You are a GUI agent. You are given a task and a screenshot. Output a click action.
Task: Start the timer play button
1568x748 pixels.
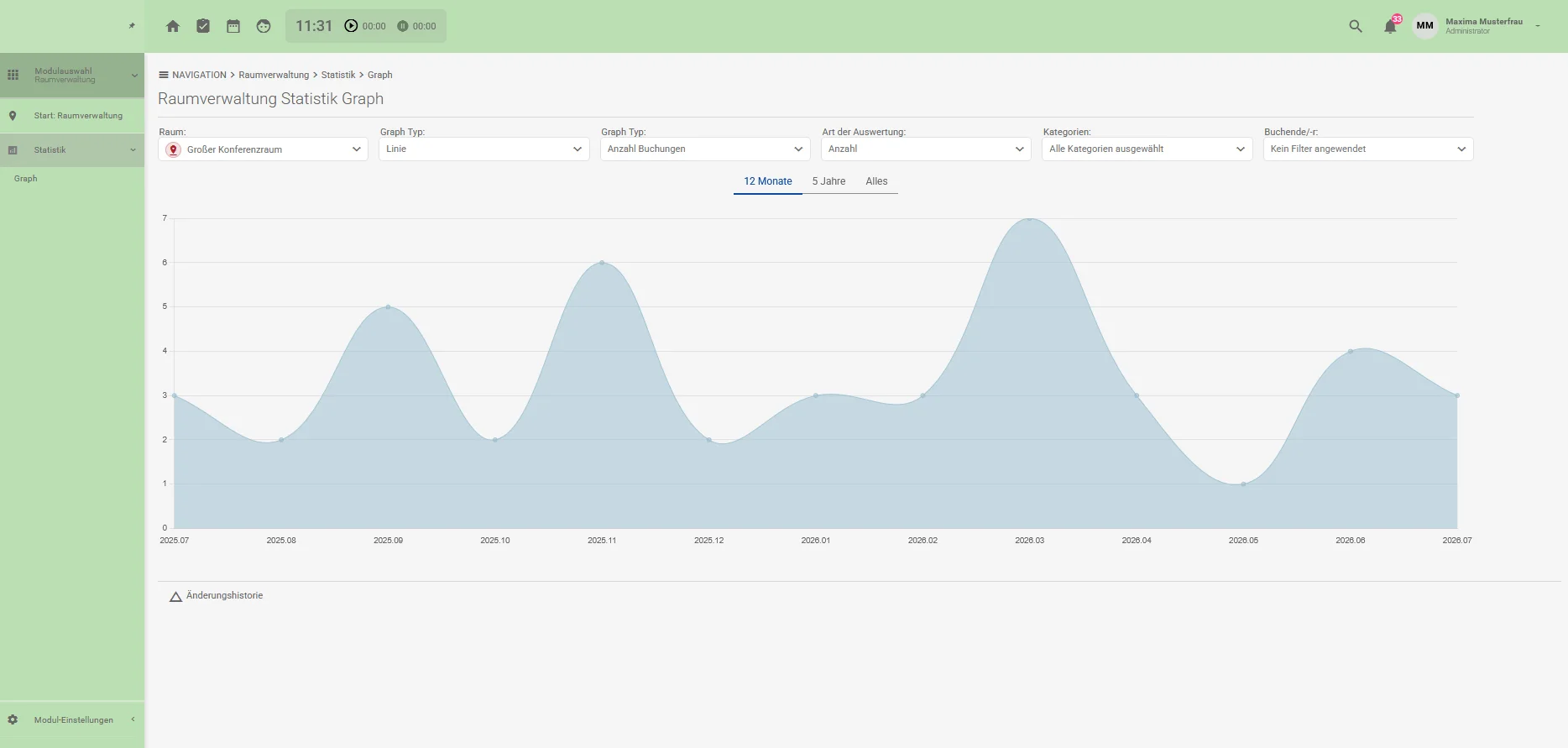(x=351, y=26)
